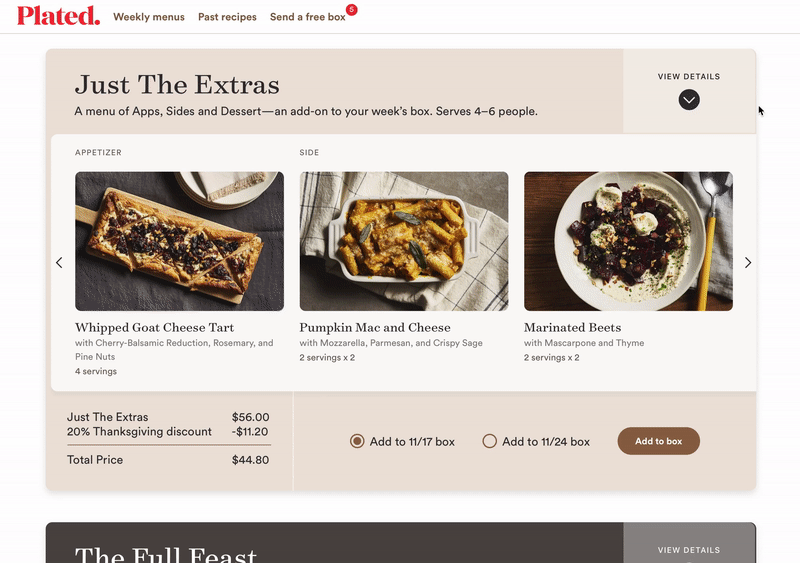This screenshot has height=563, width=800.
Task: Click The Full Feast heading
Action: (166, 553)
